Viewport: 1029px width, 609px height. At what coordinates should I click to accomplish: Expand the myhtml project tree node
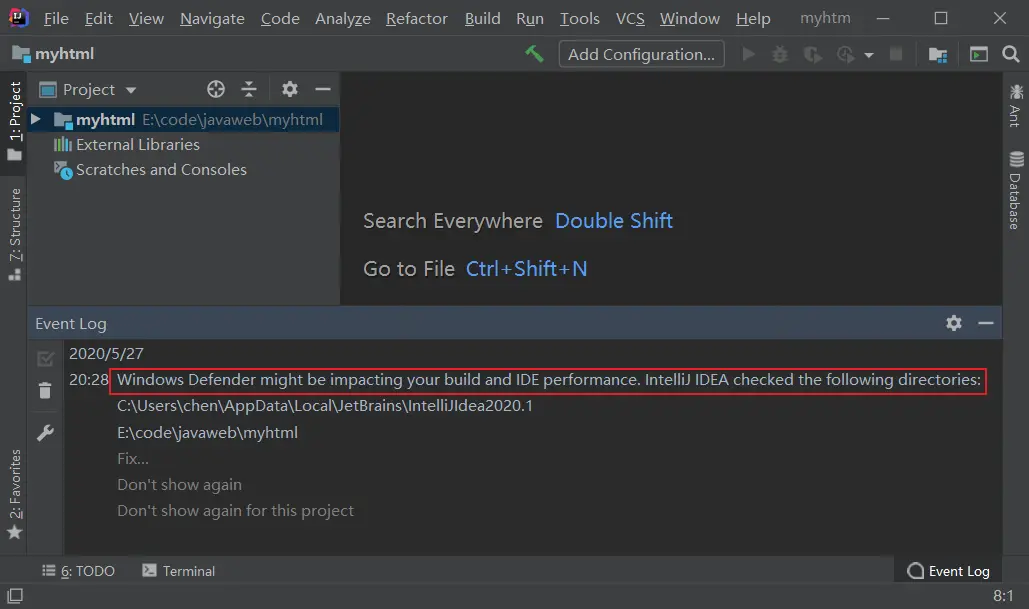pyautogui.click(x=36, y=119)
